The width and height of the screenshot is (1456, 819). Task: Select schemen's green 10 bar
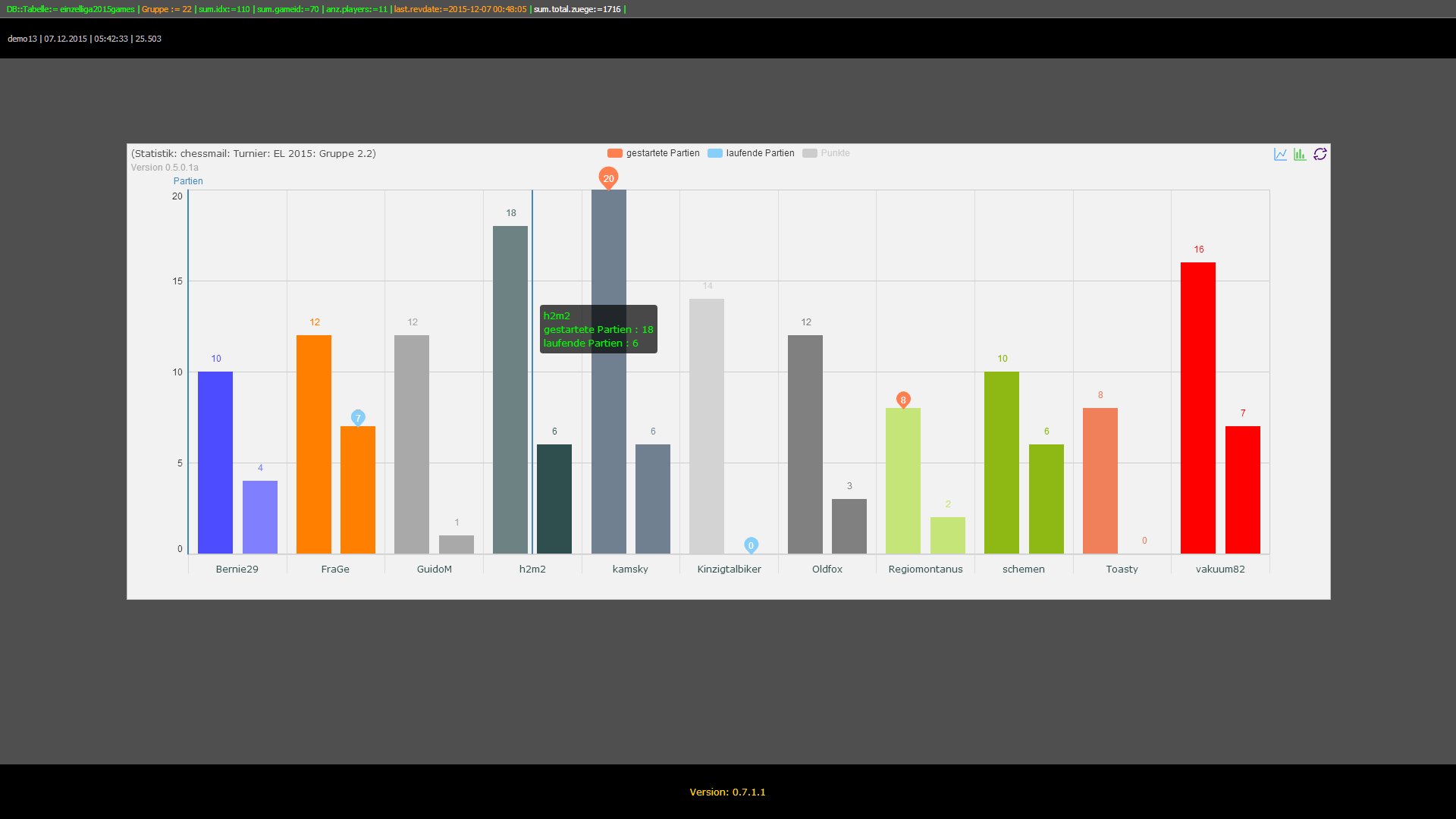(1002, 463)
